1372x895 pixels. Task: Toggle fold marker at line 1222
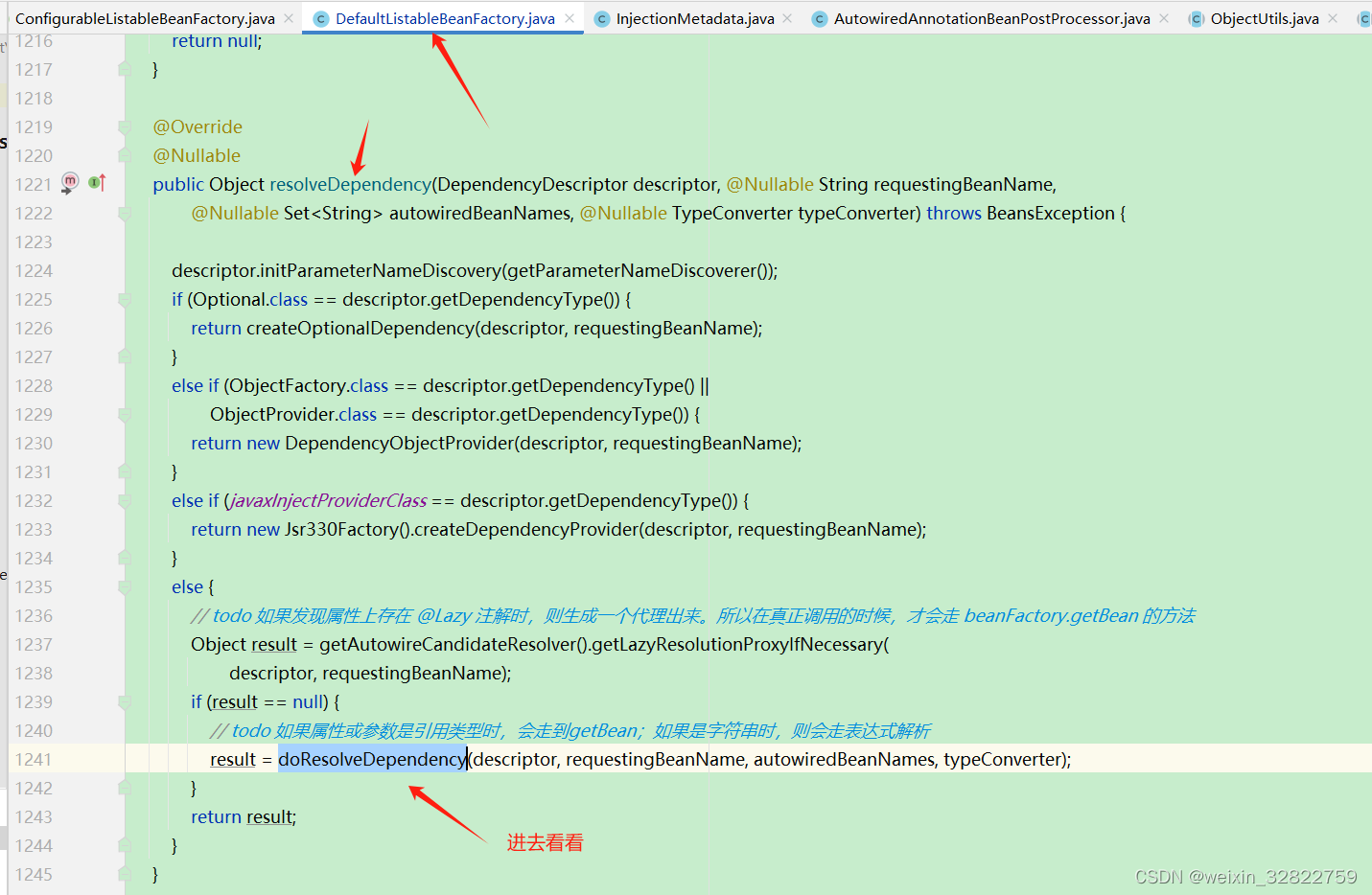125,213
